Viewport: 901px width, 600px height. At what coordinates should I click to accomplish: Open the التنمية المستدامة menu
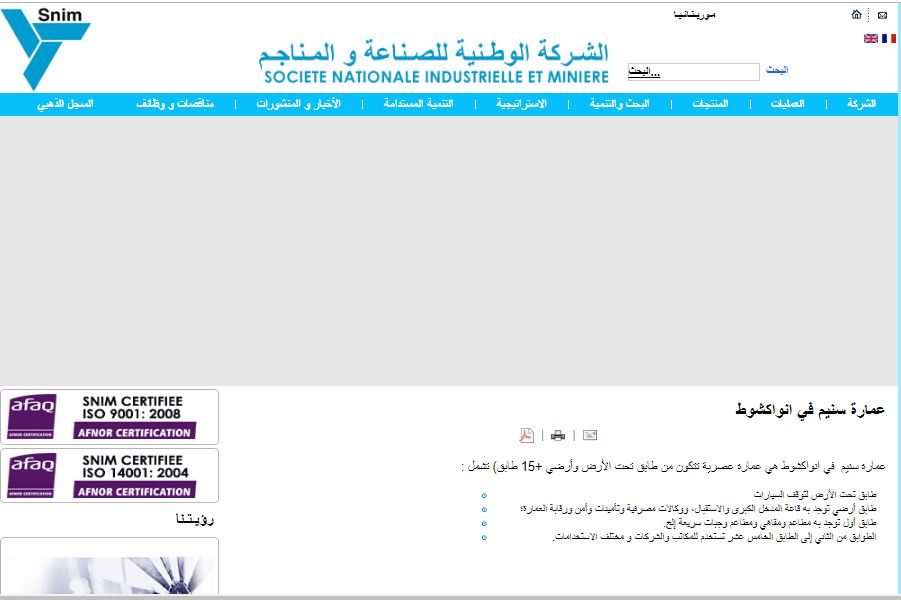[418, 104]
